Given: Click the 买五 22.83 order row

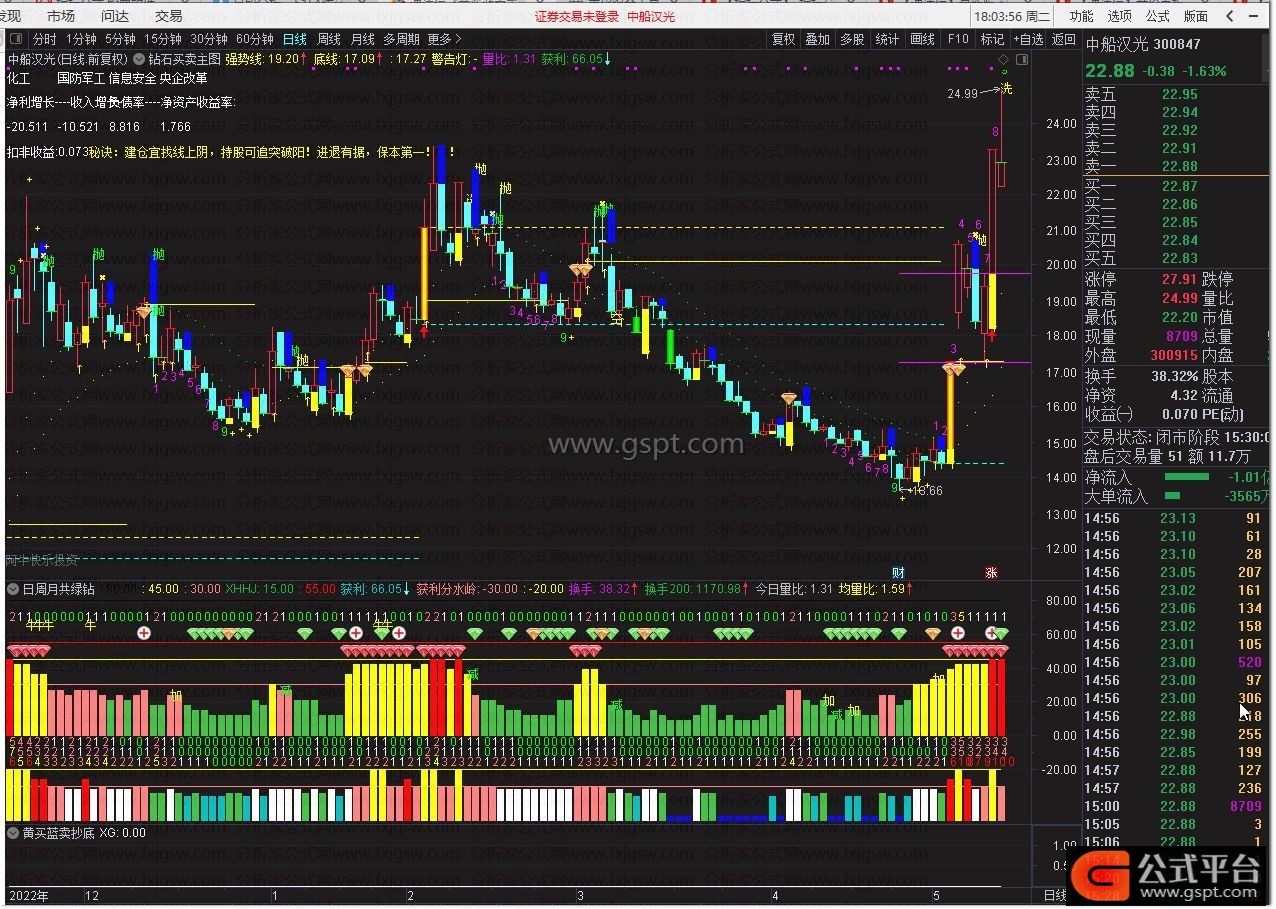Looking at the screenshot, I should [x=1178, y=258].
